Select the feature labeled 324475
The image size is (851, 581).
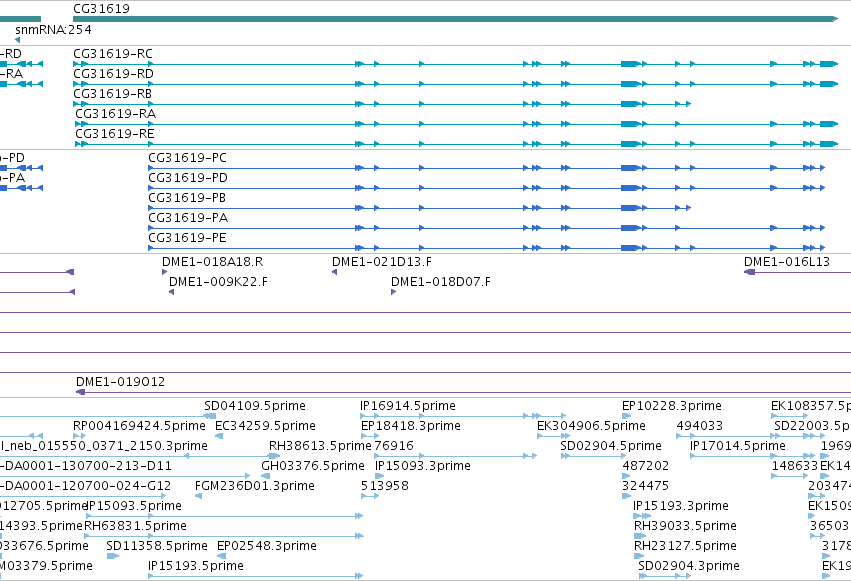(645, 486)
